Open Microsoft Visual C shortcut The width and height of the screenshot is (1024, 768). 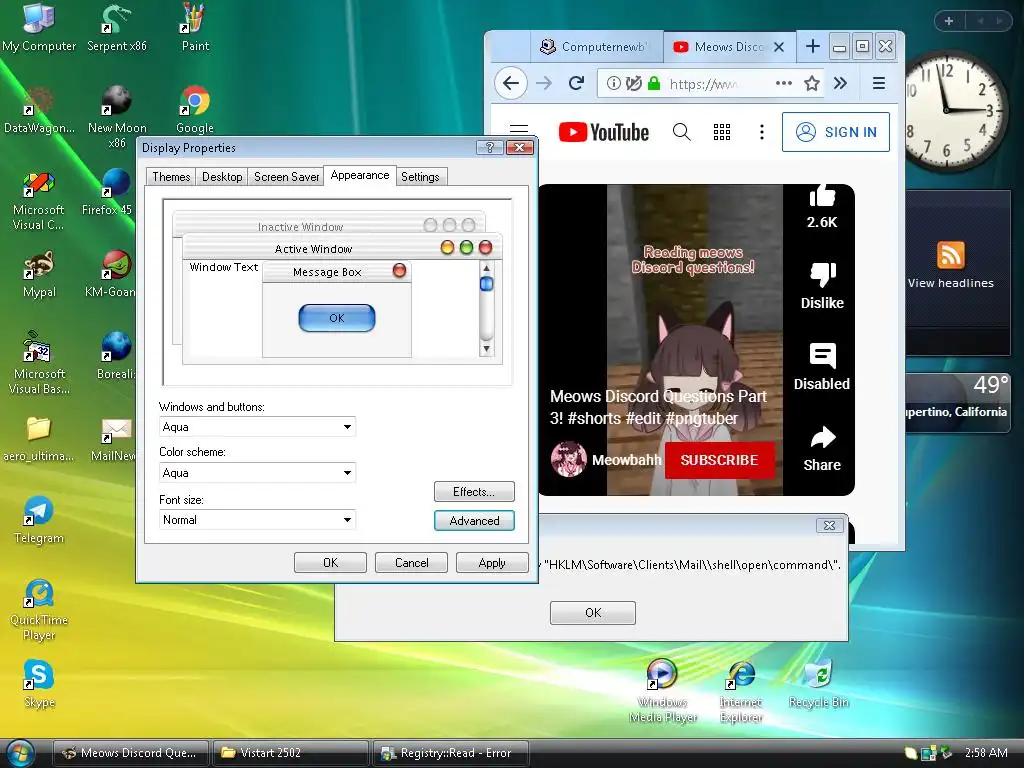click(39, 199)
